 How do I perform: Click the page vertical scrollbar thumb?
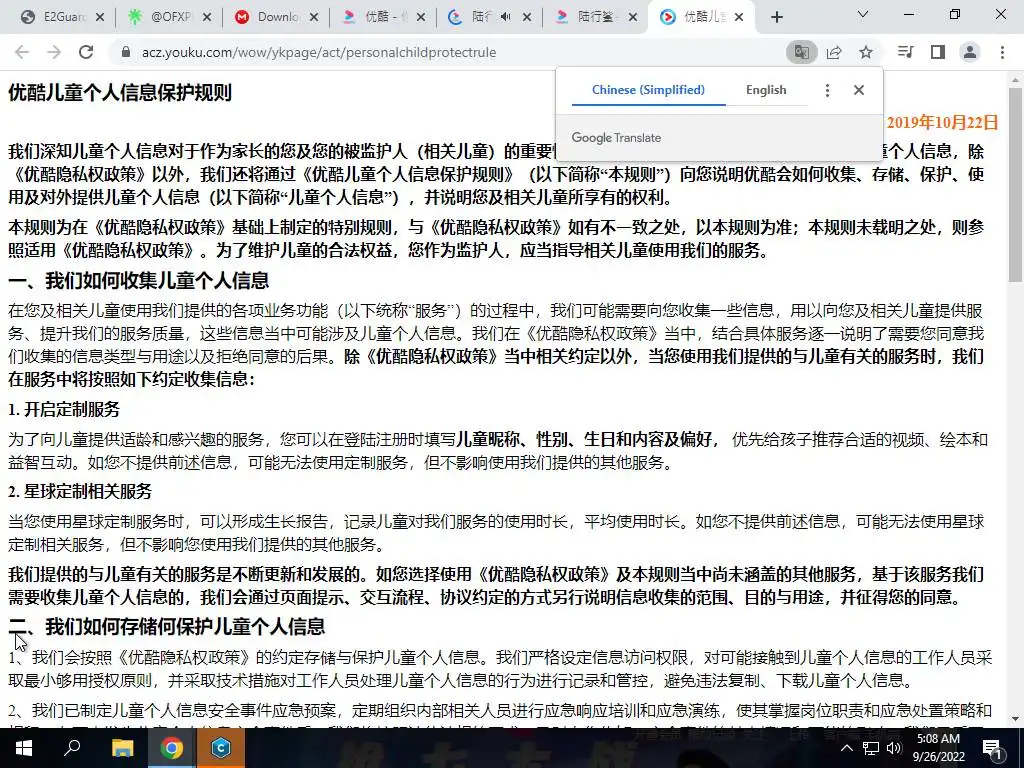coord(1016,185)
